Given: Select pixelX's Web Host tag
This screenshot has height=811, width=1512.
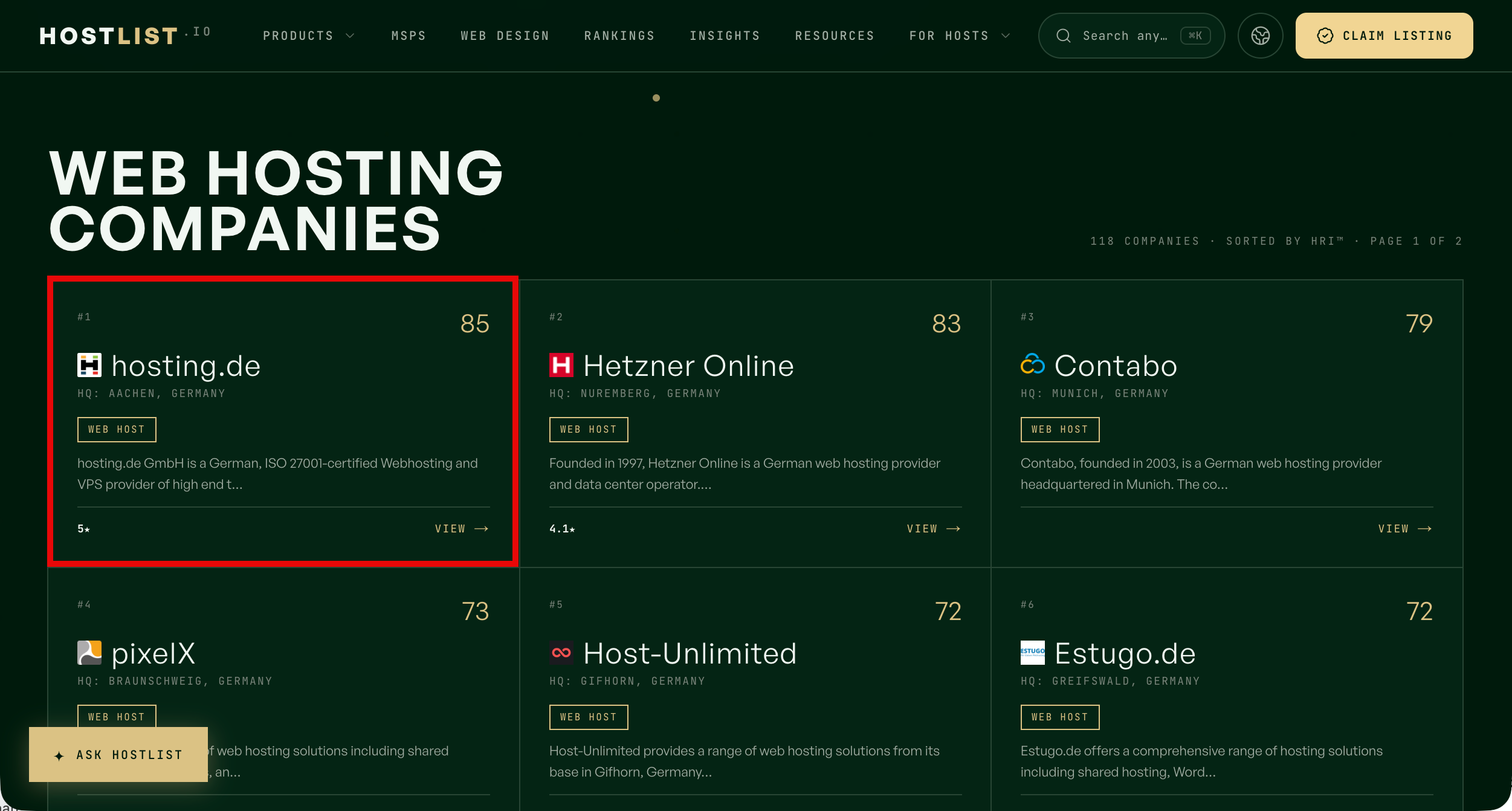Looking at the screenshot, I should pyautogui.click(x=117, y=716).
